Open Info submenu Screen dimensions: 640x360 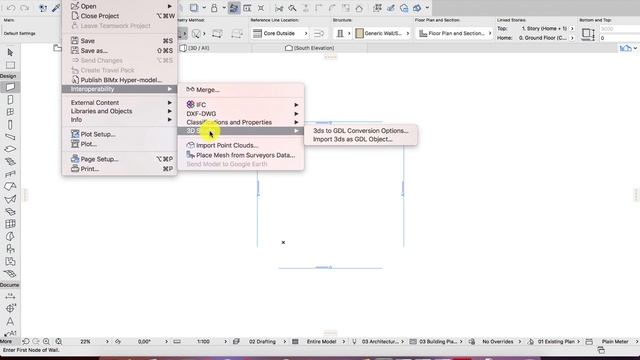pyautogui.click(x=119, y=120)
